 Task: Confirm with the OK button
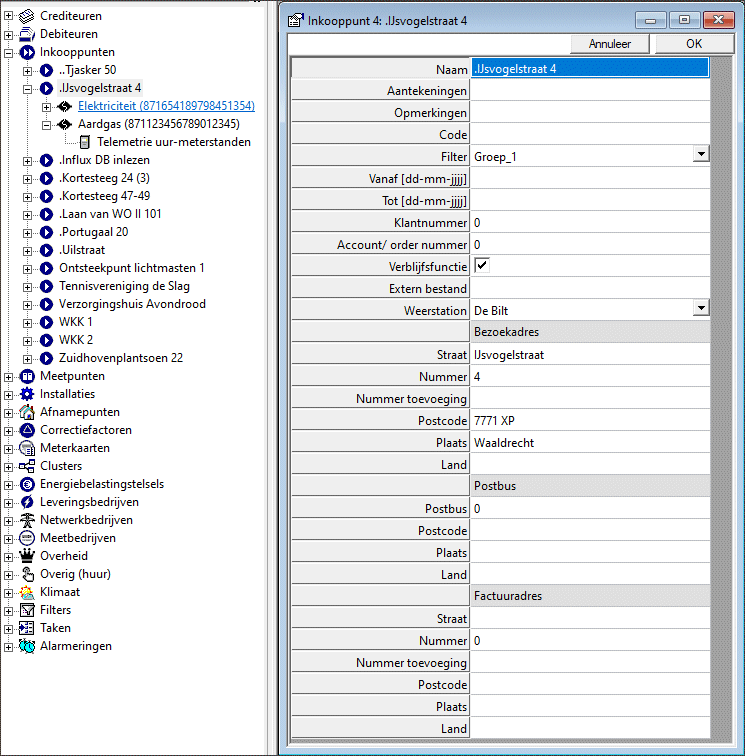pyautogui.click(x=693, y=44)
